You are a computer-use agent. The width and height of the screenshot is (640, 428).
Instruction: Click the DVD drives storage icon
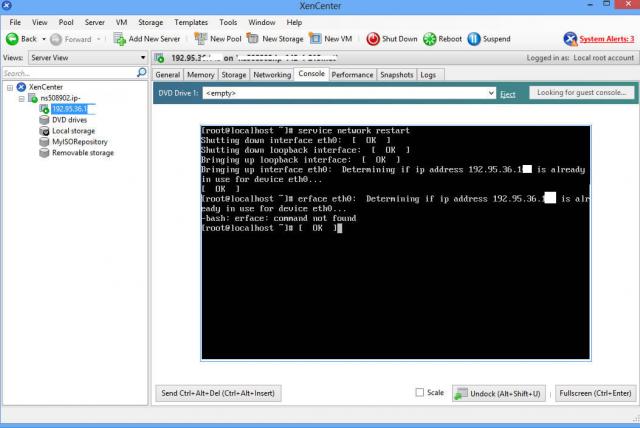pyautogui.click(x=44, y=120)
